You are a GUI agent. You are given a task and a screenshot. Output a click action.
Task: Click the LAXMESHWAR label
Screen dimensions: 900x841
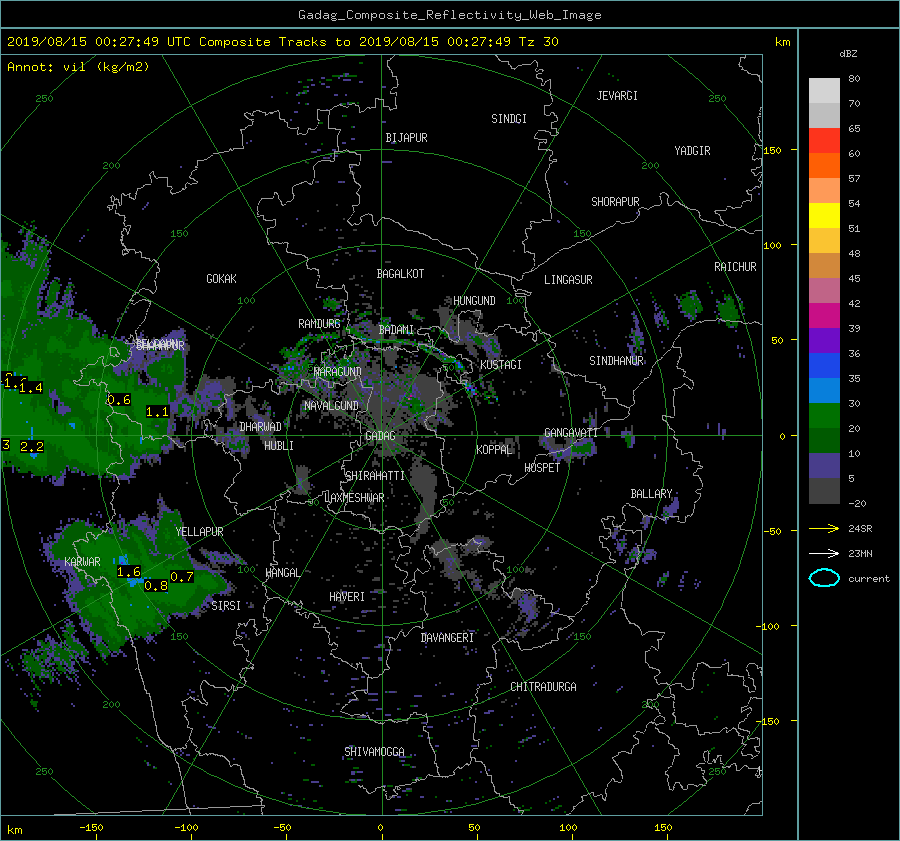[354, 498]
